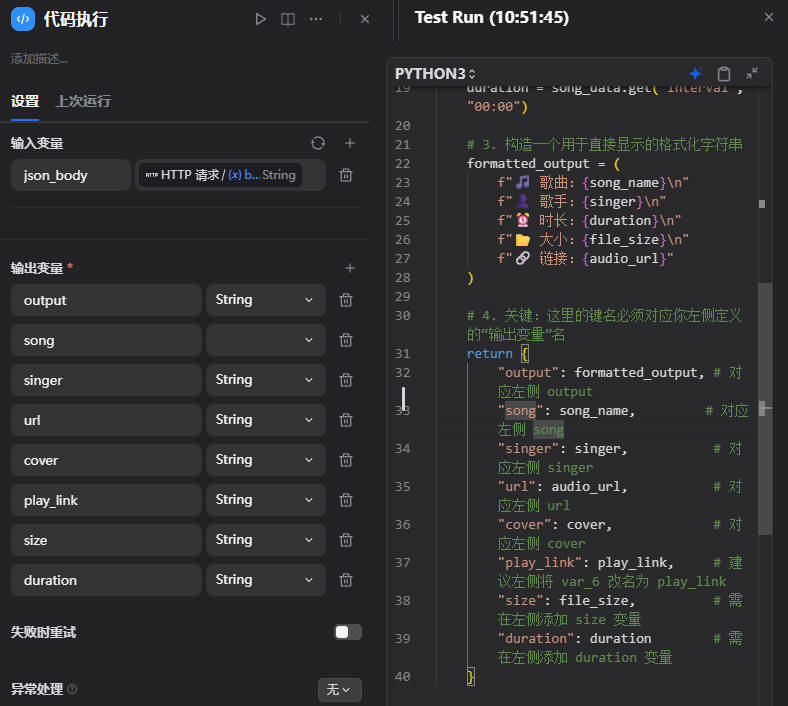Open type dropdown for size
This screenshot has width=788, height=706.
pos(266,540)
